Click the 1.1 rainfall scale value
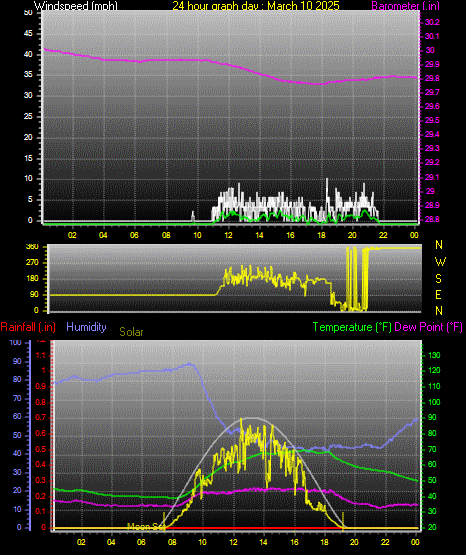 (41, 355)
